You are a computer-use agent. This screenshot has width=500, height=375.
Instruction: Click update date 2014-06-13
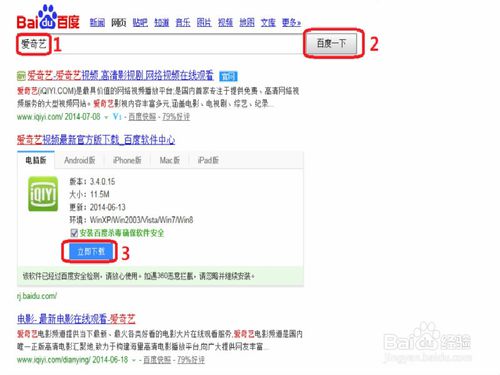tap(108, 207)
